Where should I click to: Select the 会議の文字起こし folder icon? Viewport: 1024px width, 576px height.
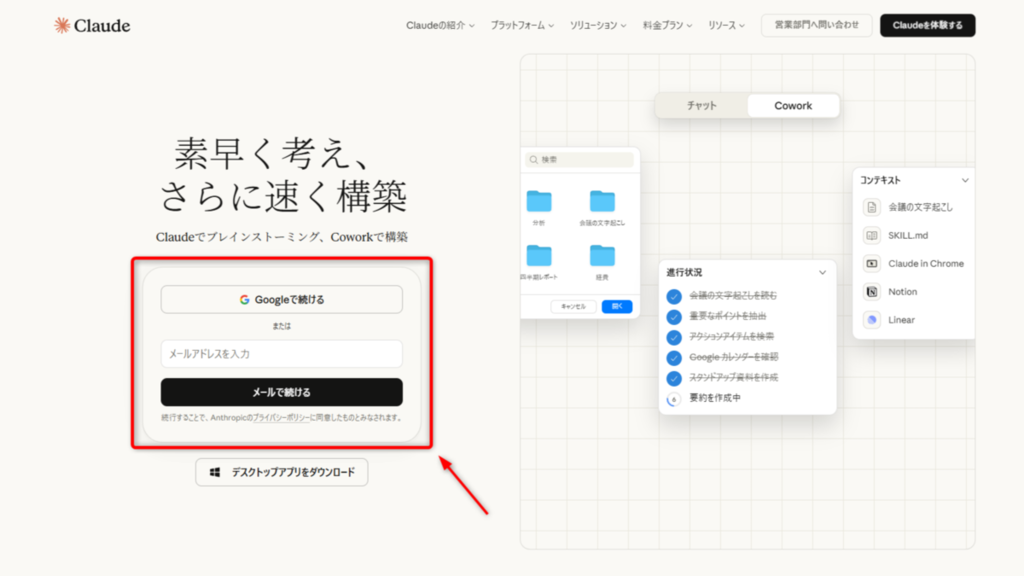tap(602, 201)
